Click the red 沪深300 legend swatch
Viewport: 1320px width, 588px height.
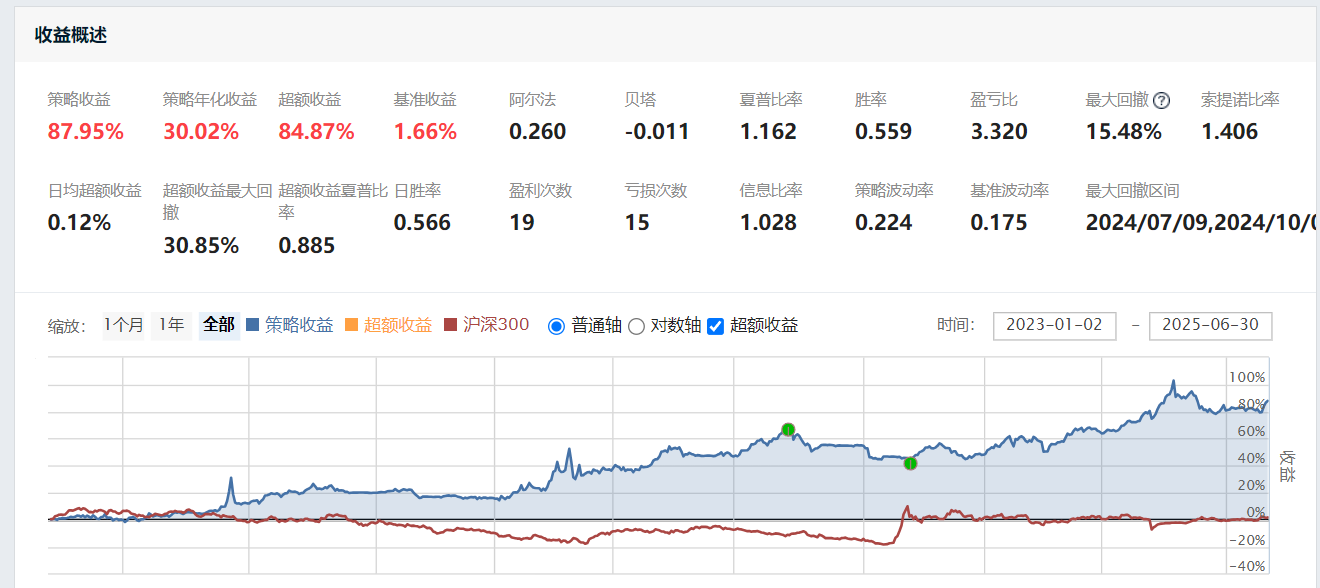tap(450, 325)
